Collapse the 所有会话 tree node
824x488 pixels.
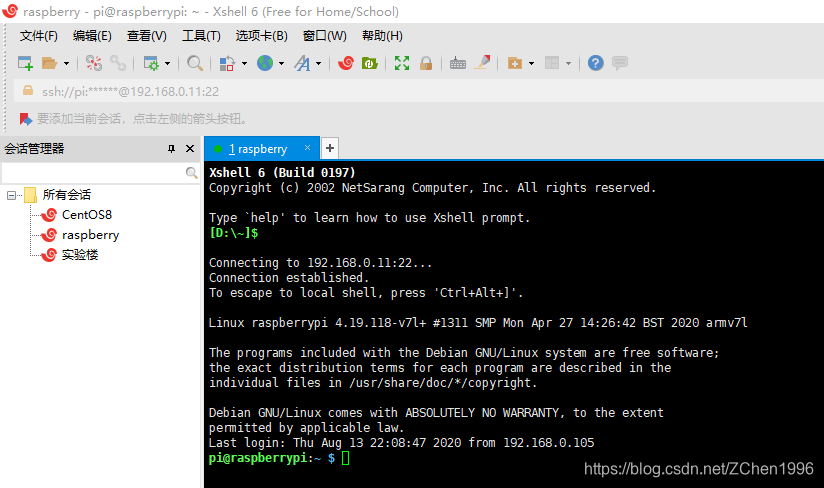click(11, 195)
